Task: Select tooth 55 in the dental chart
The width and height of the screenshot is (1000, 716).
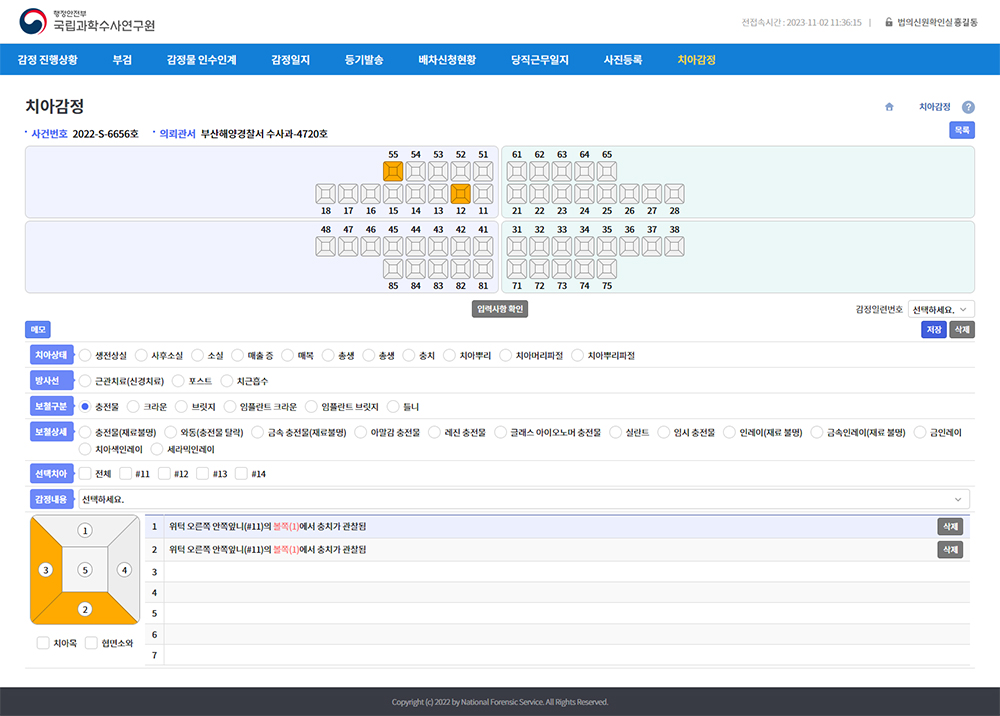Action: [x=393, y=171]
